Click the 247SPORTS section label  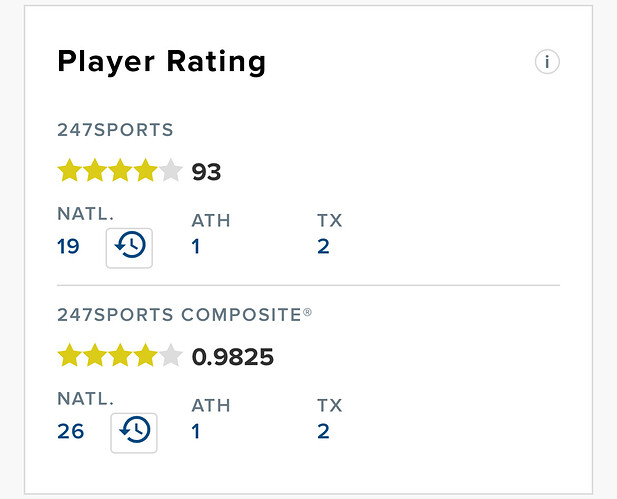click(115, 129)
